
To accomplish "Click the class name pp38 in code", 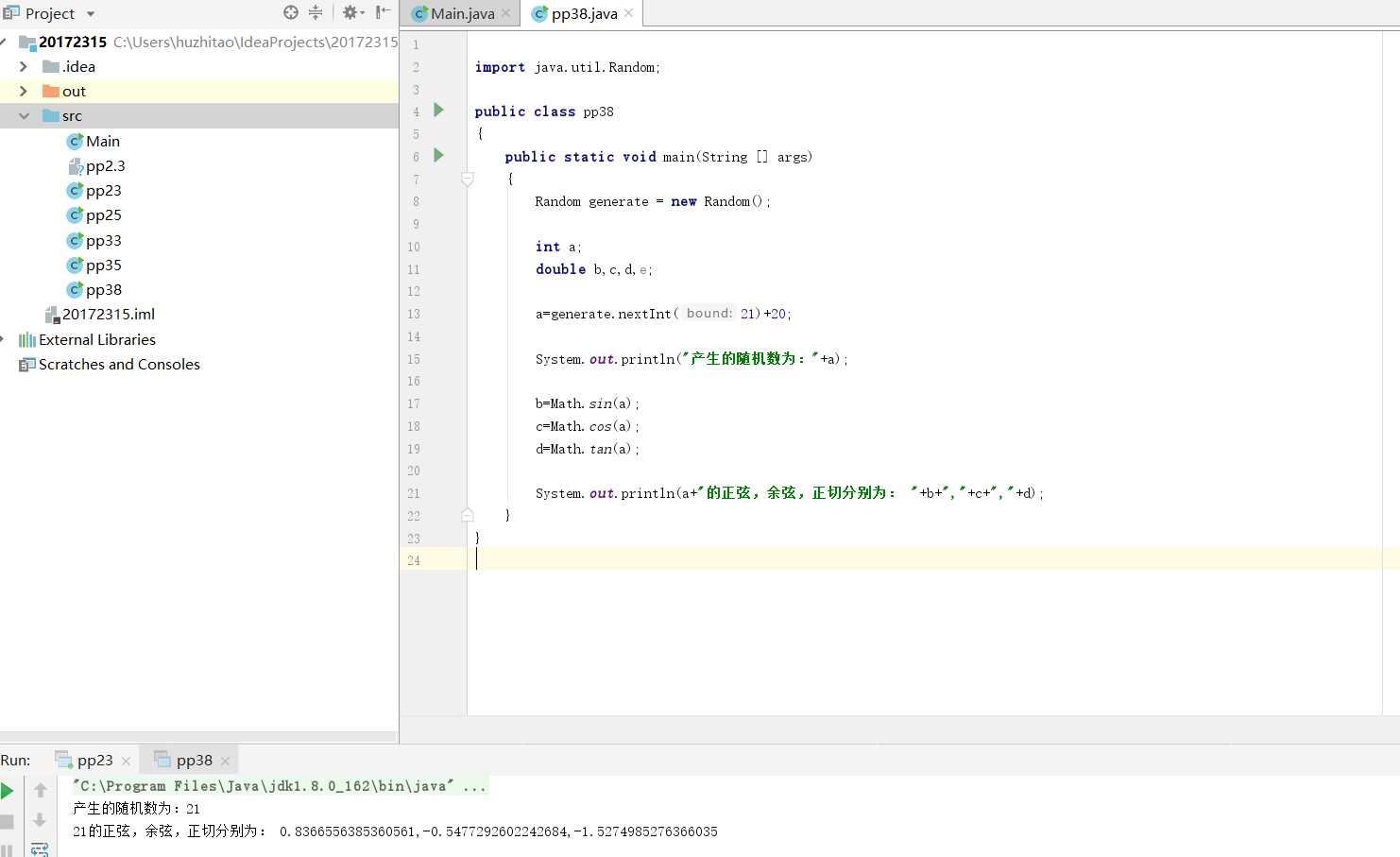I will (x=598, y=111).
